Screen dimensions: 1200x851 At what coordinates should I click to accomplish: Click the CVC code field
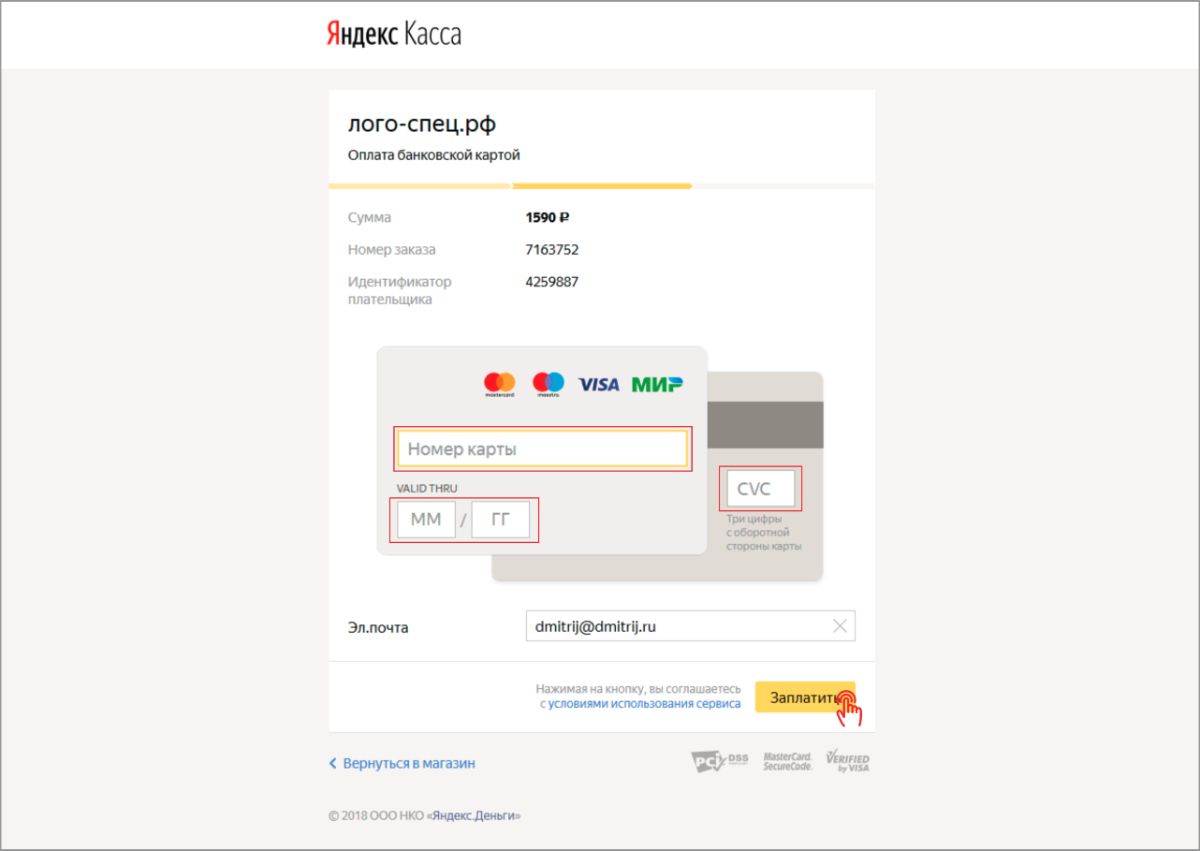click(760, 489)
